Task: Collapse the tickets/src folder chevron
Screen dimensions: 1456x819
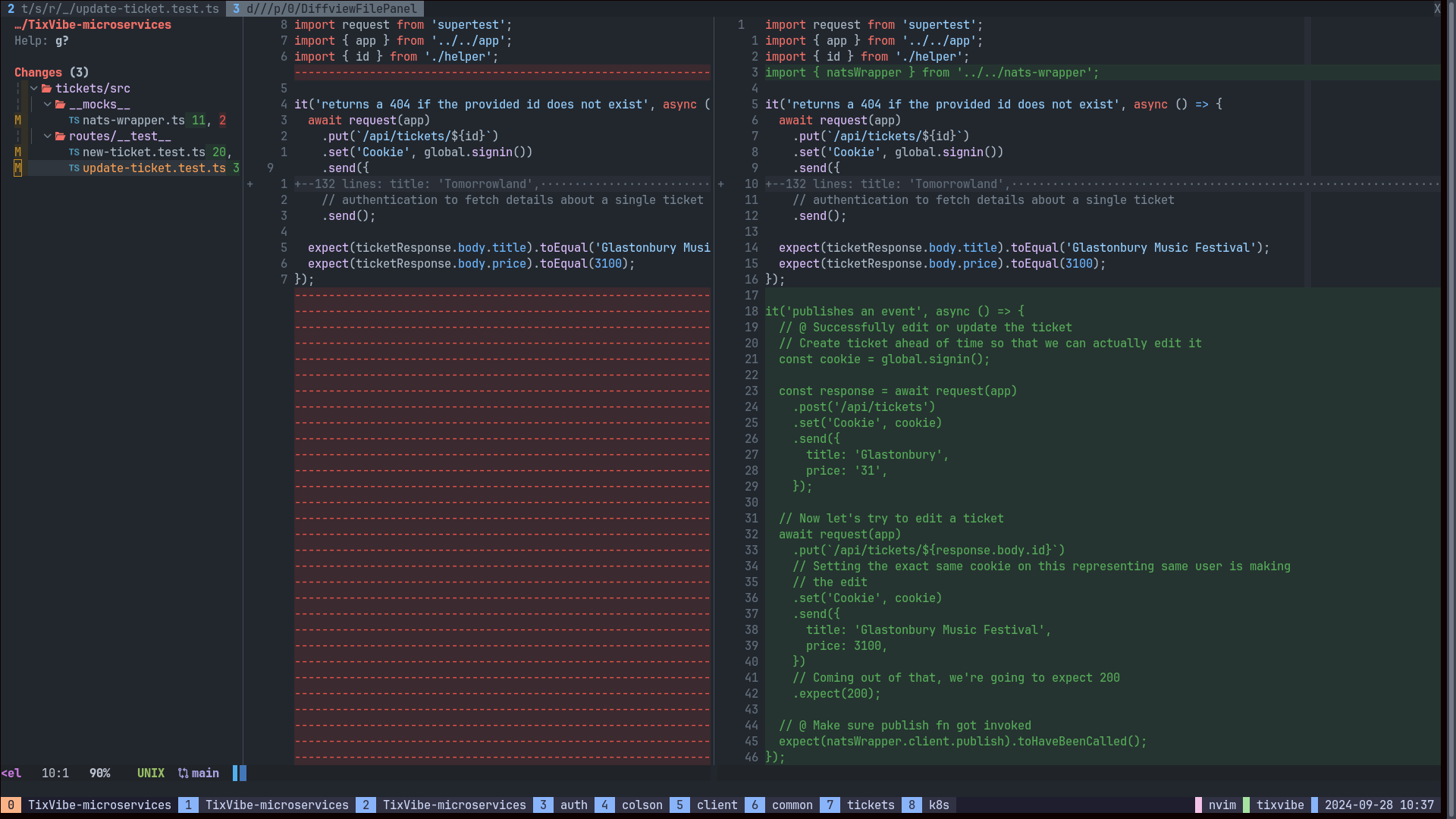Action: pyautogui.click(x=34, y=89)
